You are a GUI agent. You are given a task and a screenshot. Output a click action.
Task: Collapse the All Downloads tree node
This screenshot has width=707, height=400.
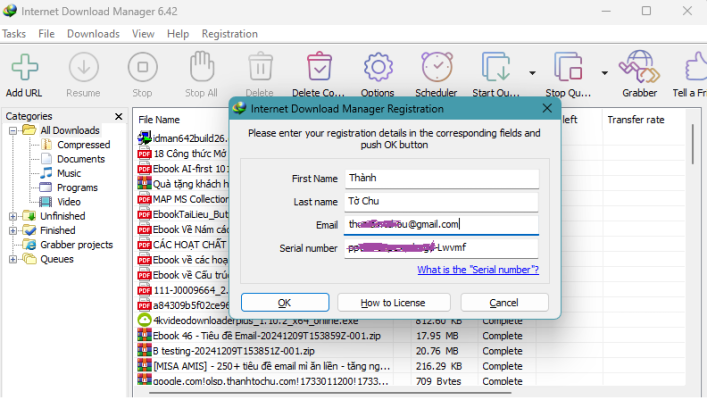(x=12, y=130)
